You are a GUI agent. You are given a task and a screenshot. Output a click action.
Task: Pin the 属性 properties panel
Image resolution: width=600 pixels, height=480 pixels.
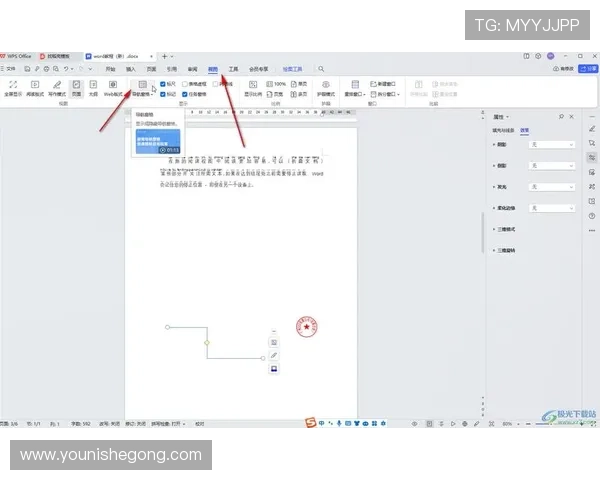tap(561, 116)
